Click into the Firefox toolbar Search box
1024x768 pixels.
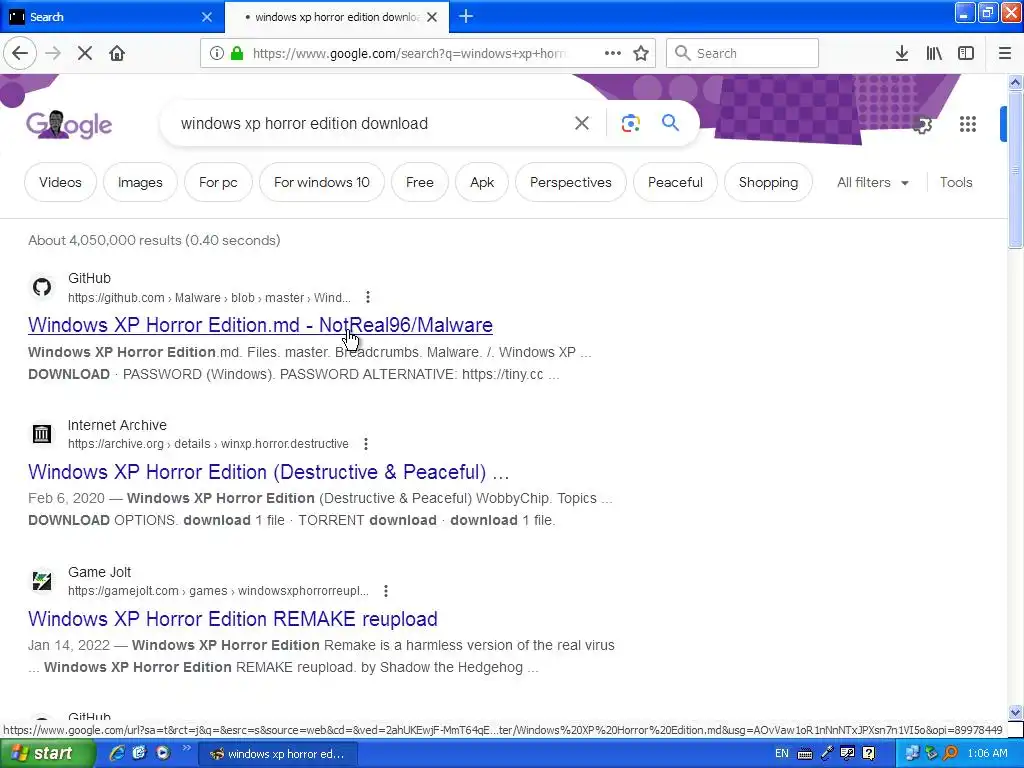pyautogui.click(x=743, y=54)
